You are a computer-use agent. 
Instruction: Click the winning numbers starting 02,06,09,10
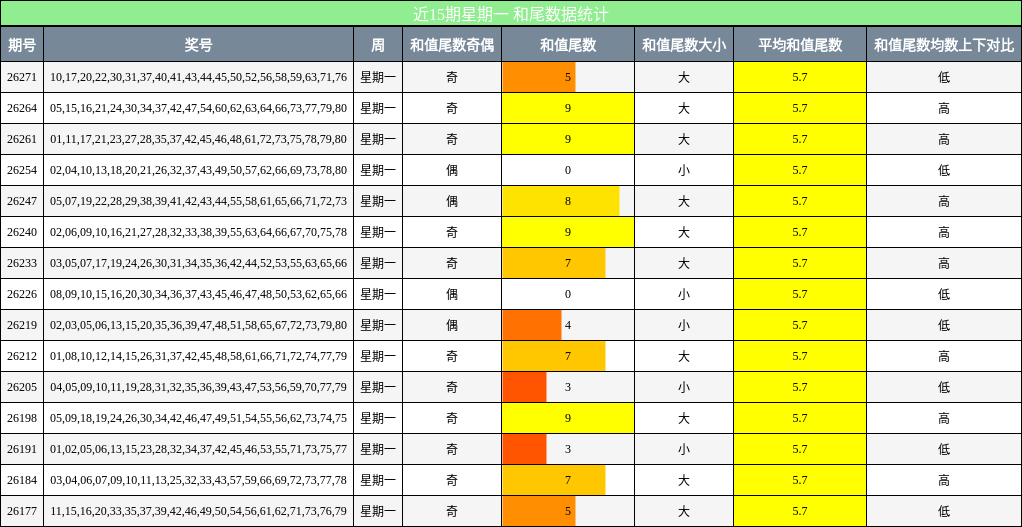click(198, 232)
